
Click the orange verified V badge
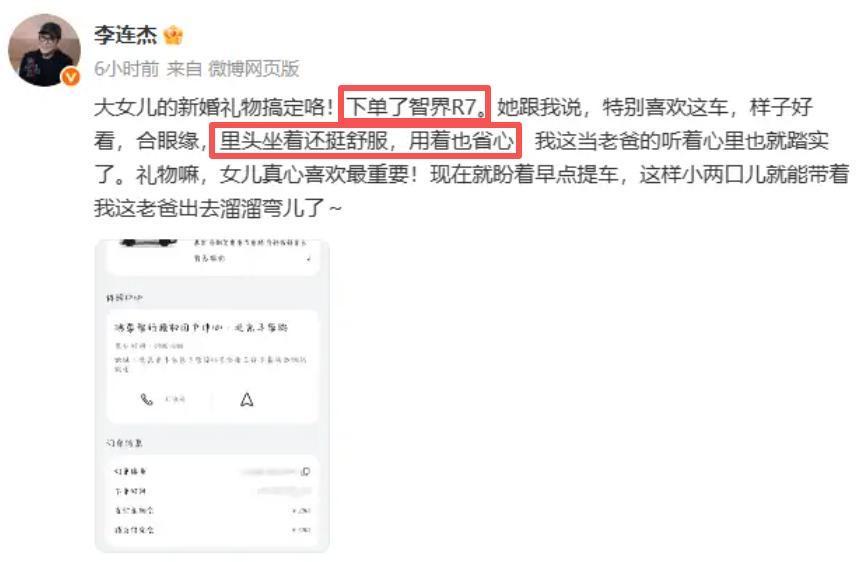[70, 77]
